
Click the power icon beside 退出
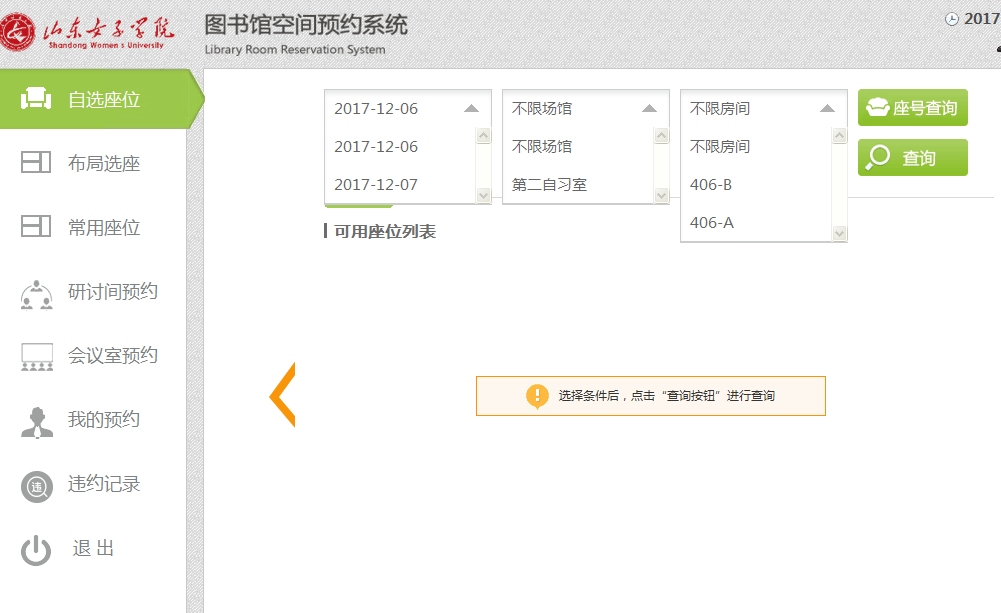coord(36,550)
